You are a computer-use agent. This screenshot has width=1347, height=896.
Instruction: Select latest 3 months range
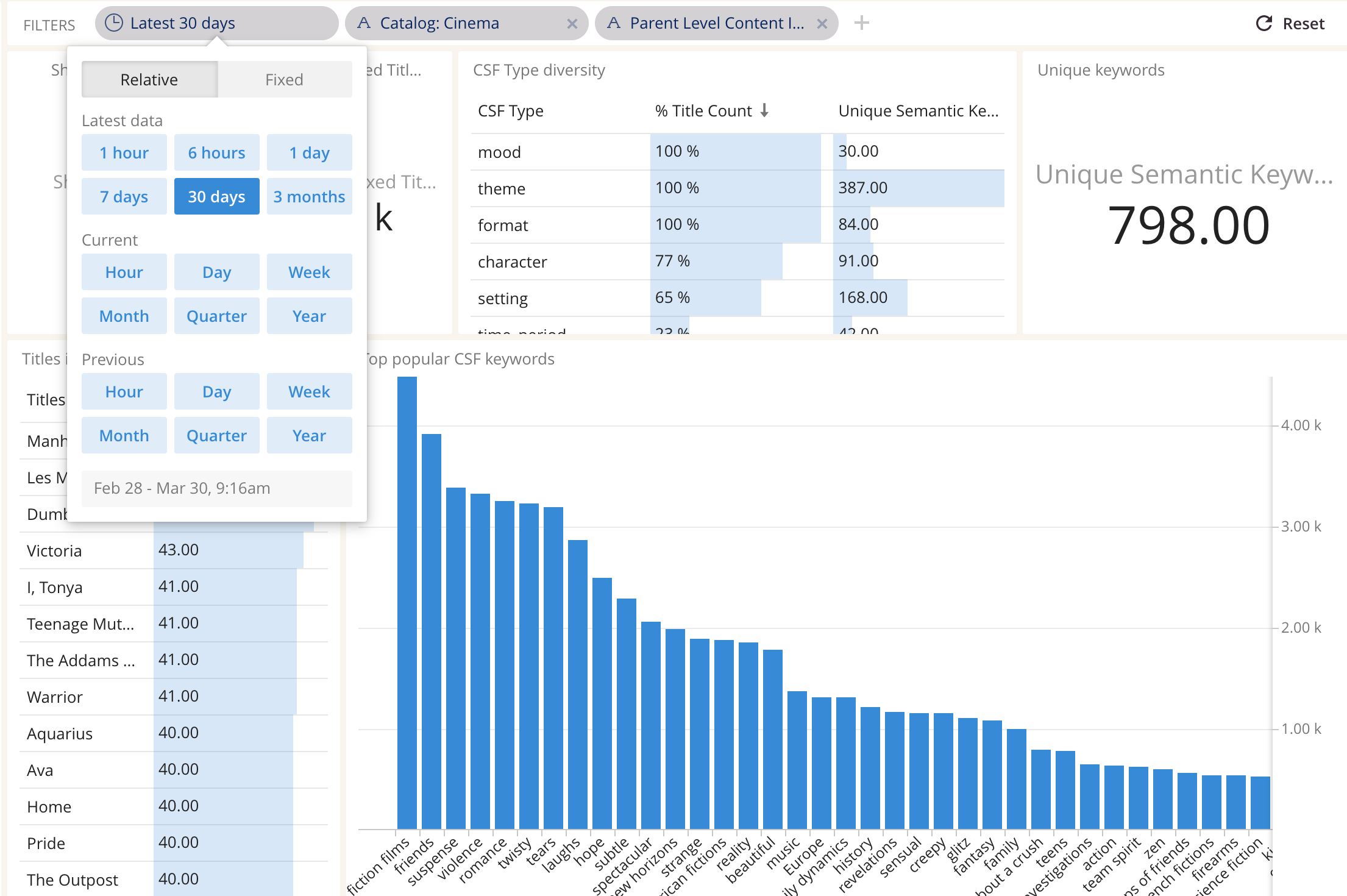tap(310, 196)
